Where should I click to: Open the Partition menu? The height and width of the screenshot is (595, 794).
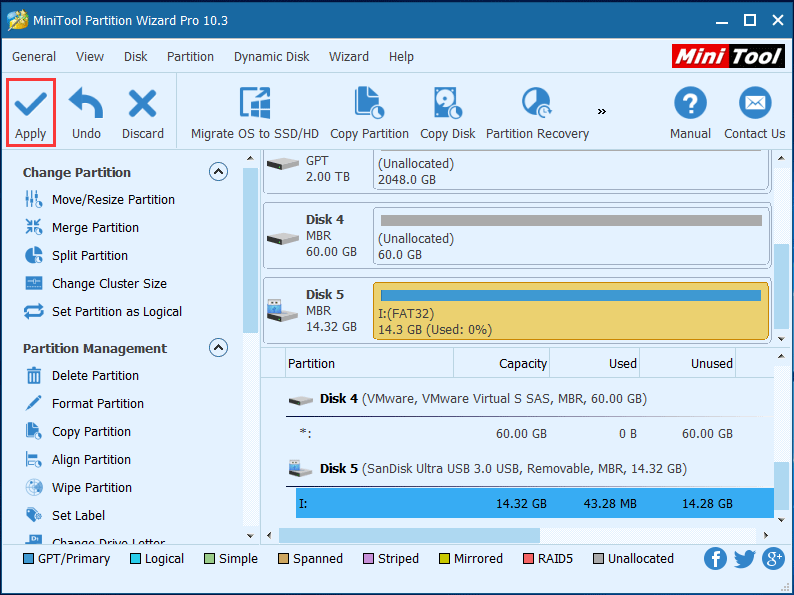(190, 56)
